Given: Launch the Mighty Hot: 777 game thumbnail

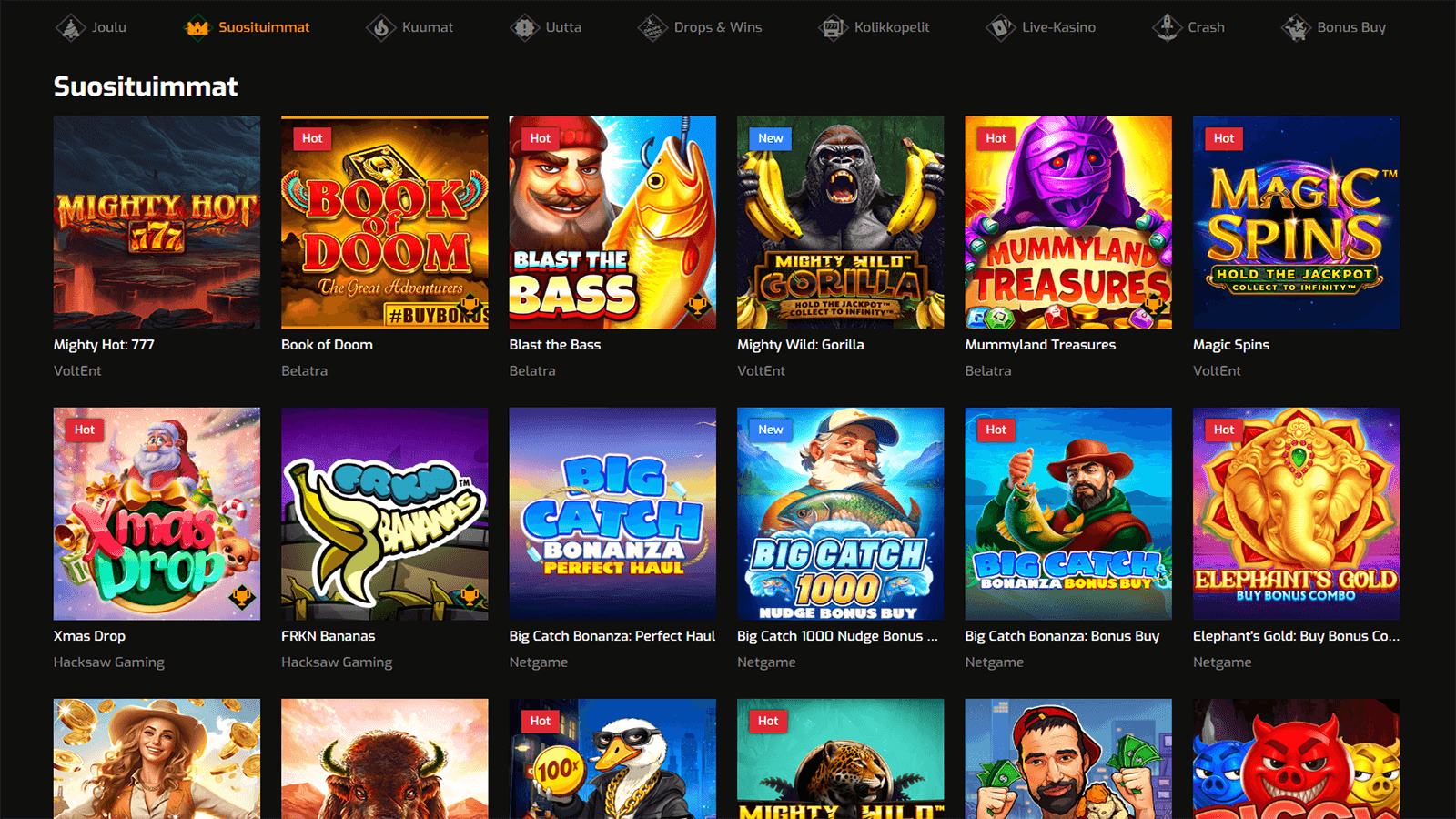Looking at the screenshot, I should coord(157,222).
